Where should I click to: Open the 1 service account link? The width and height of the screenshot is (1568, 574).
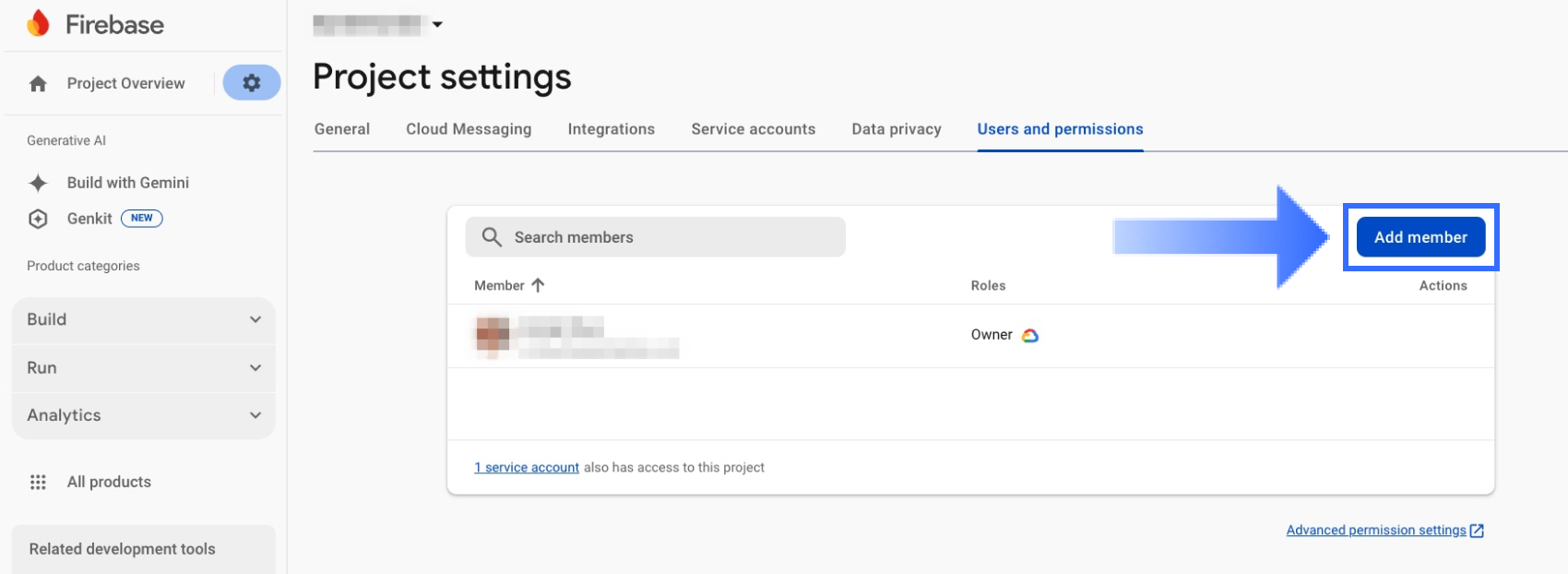point(527,468)
